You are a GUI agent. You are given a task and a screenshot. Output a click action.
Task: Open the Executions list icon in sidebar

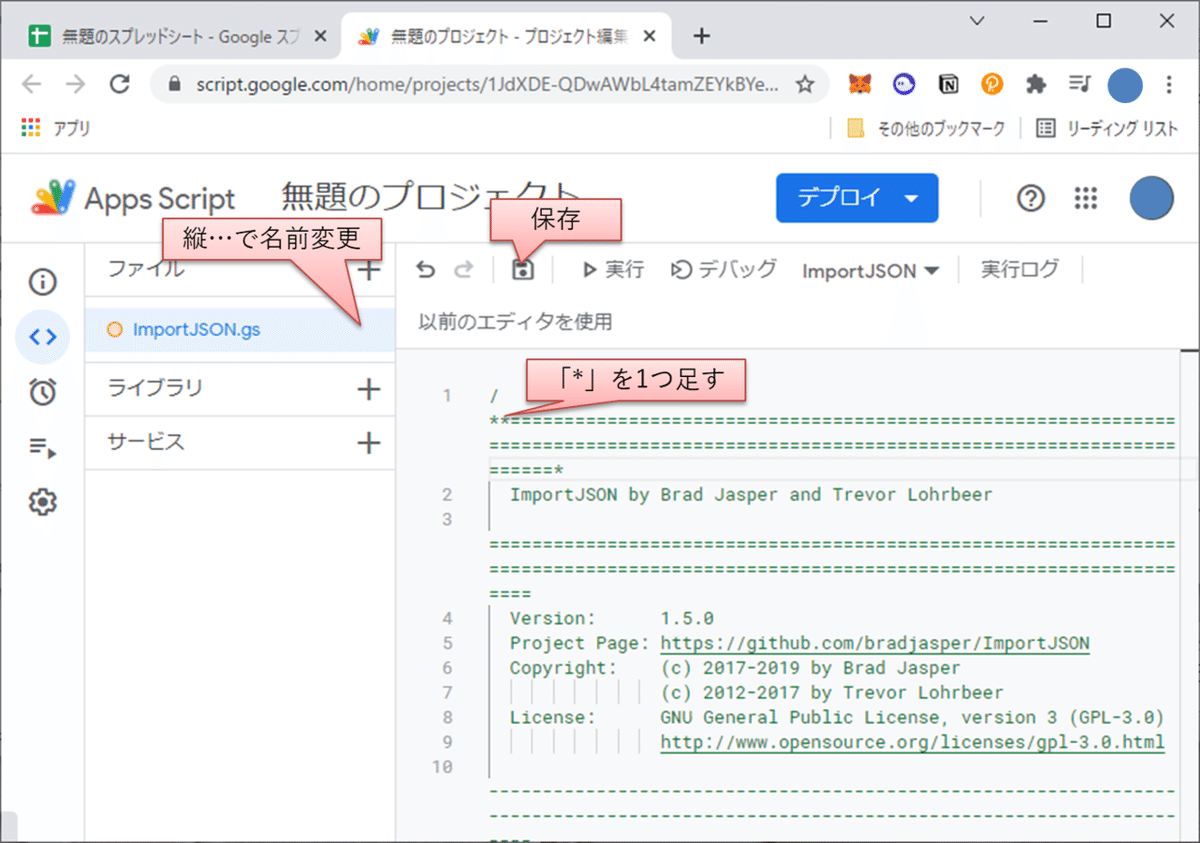click(x=42, y=448)
